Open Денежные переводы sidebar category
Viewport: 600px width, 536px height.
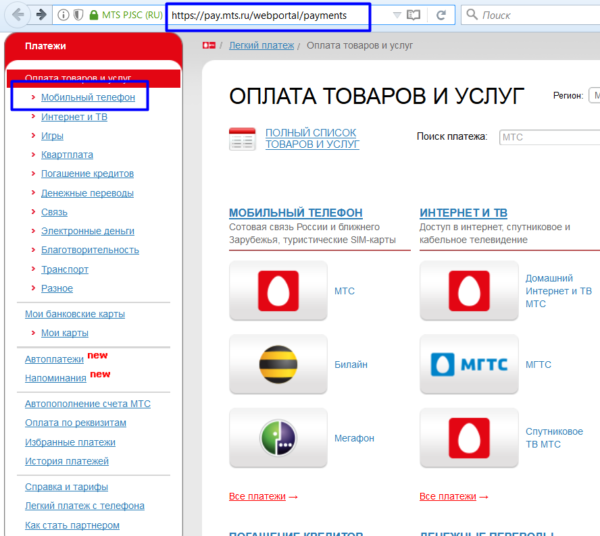87,193
